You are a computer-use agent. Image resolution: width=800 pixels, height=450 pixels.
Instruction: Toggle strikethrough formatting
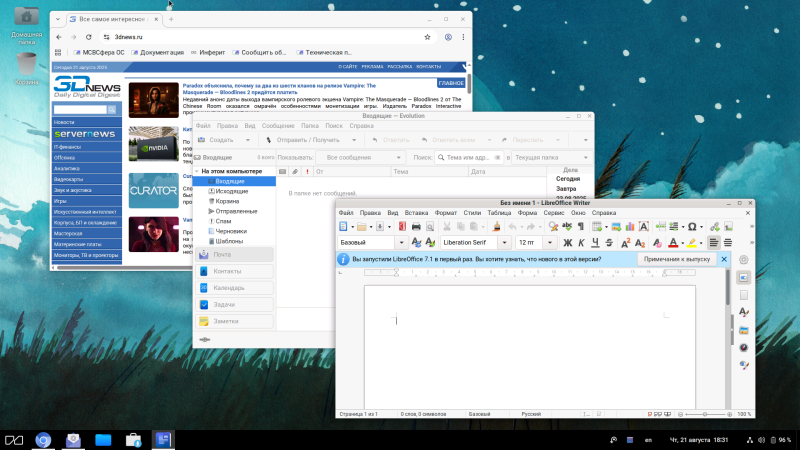click(609, 243)
